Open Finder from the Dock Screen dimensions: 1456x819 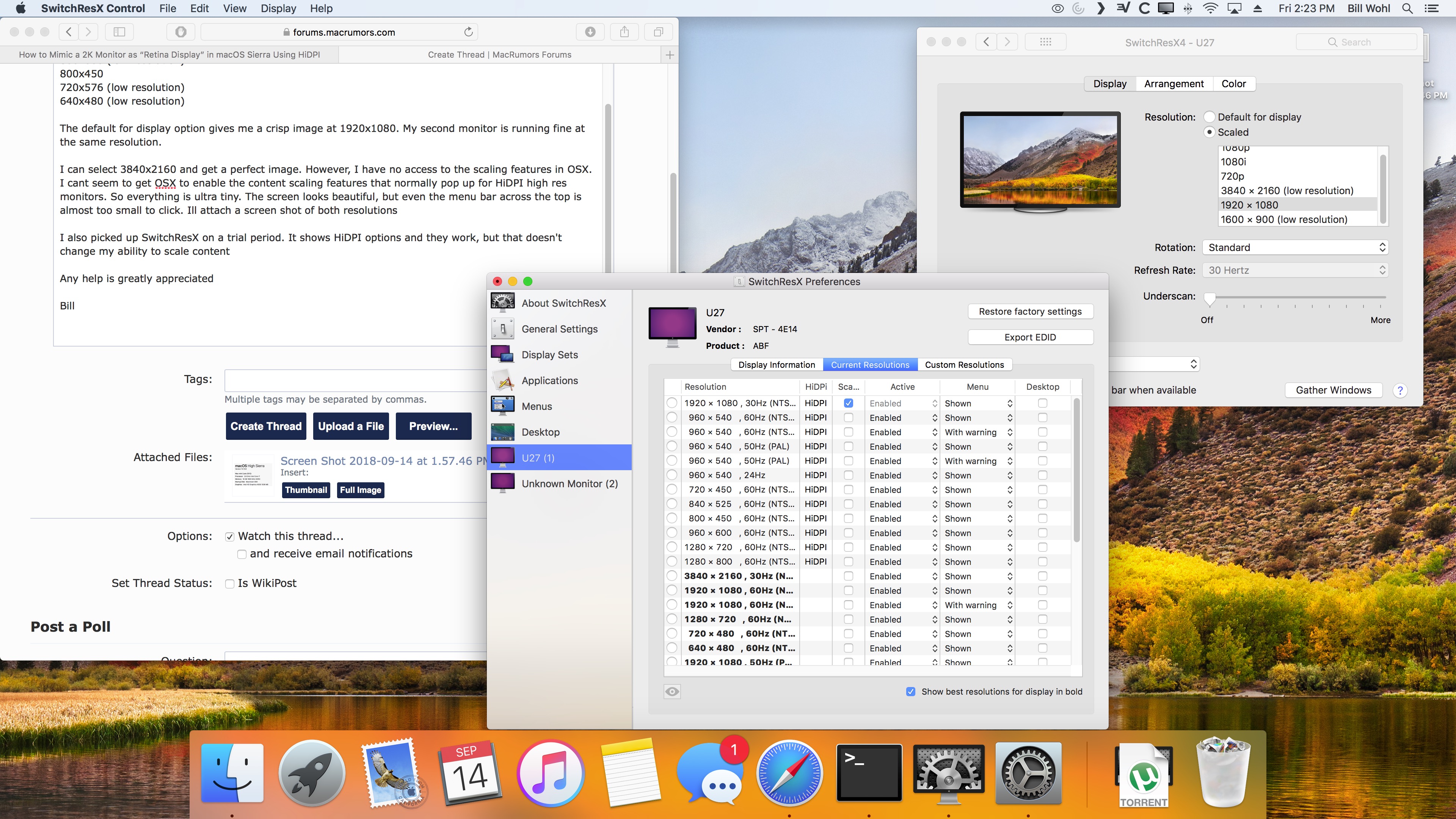click(x=232, y=773)
